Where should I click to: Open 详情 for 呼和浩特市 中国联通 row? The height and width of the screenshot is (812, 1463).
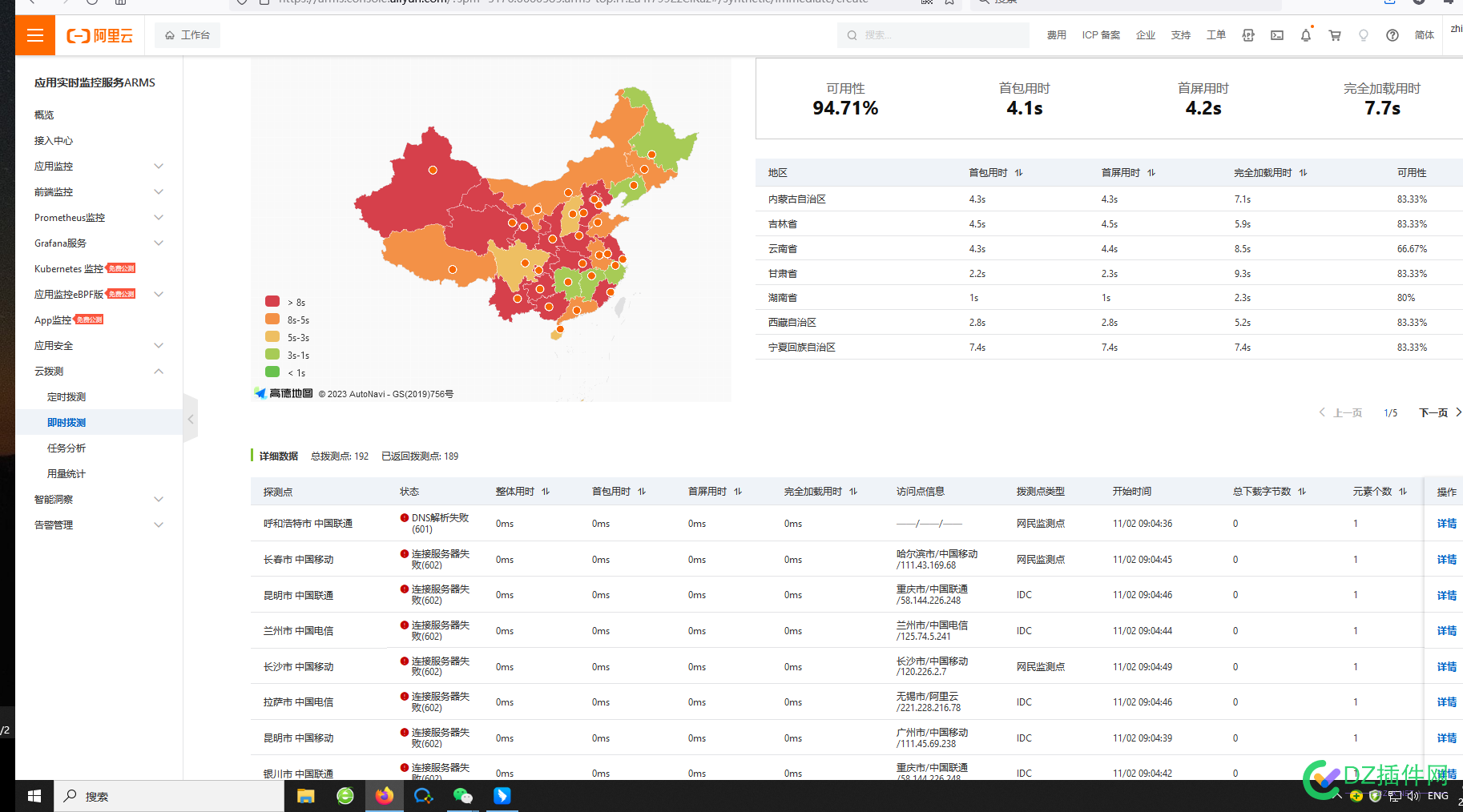[x=1446, y=524]
